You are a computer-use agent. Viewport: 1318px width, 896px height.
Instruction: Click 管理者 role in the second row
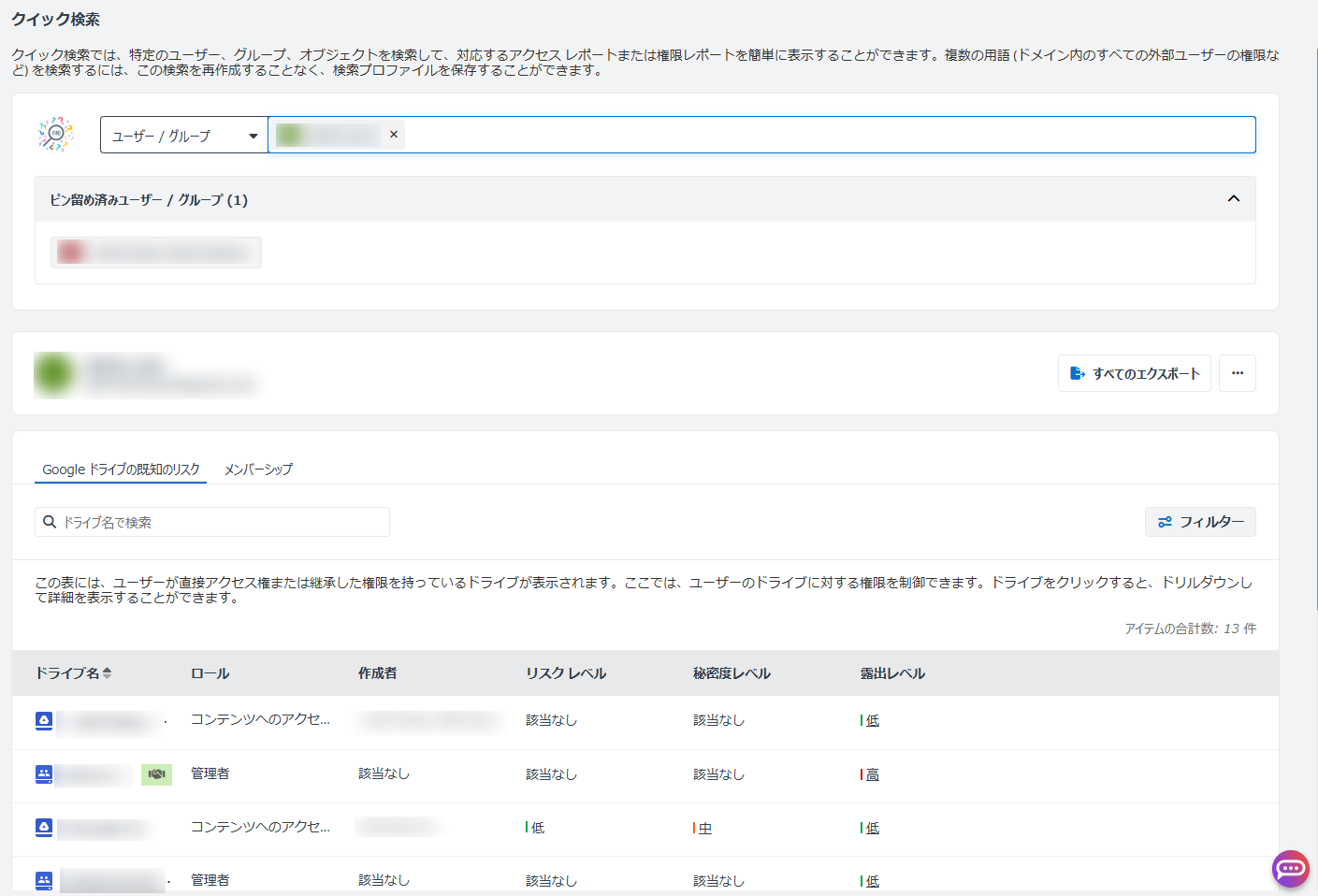(x=210, y=773)
